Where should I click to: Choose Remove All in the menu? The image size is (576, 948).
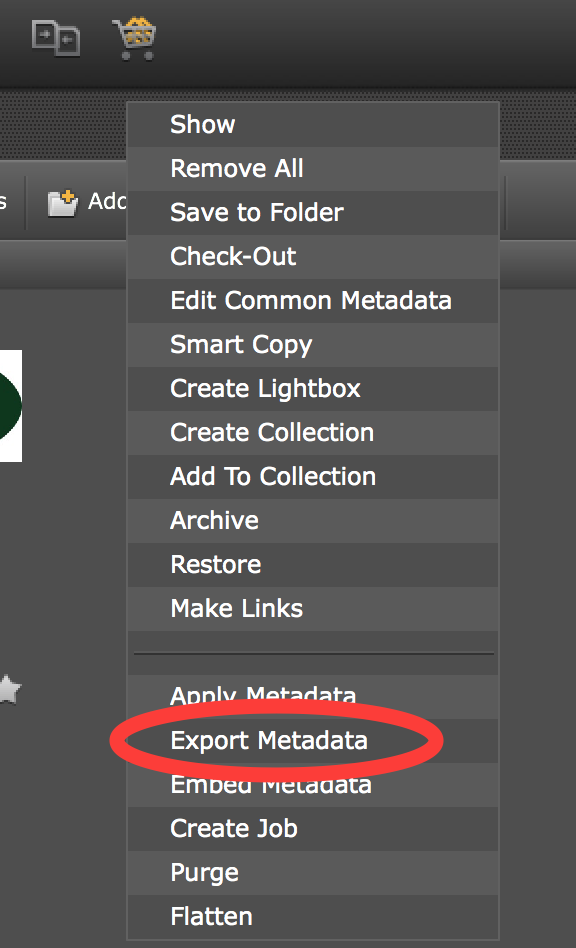point(312,169)
